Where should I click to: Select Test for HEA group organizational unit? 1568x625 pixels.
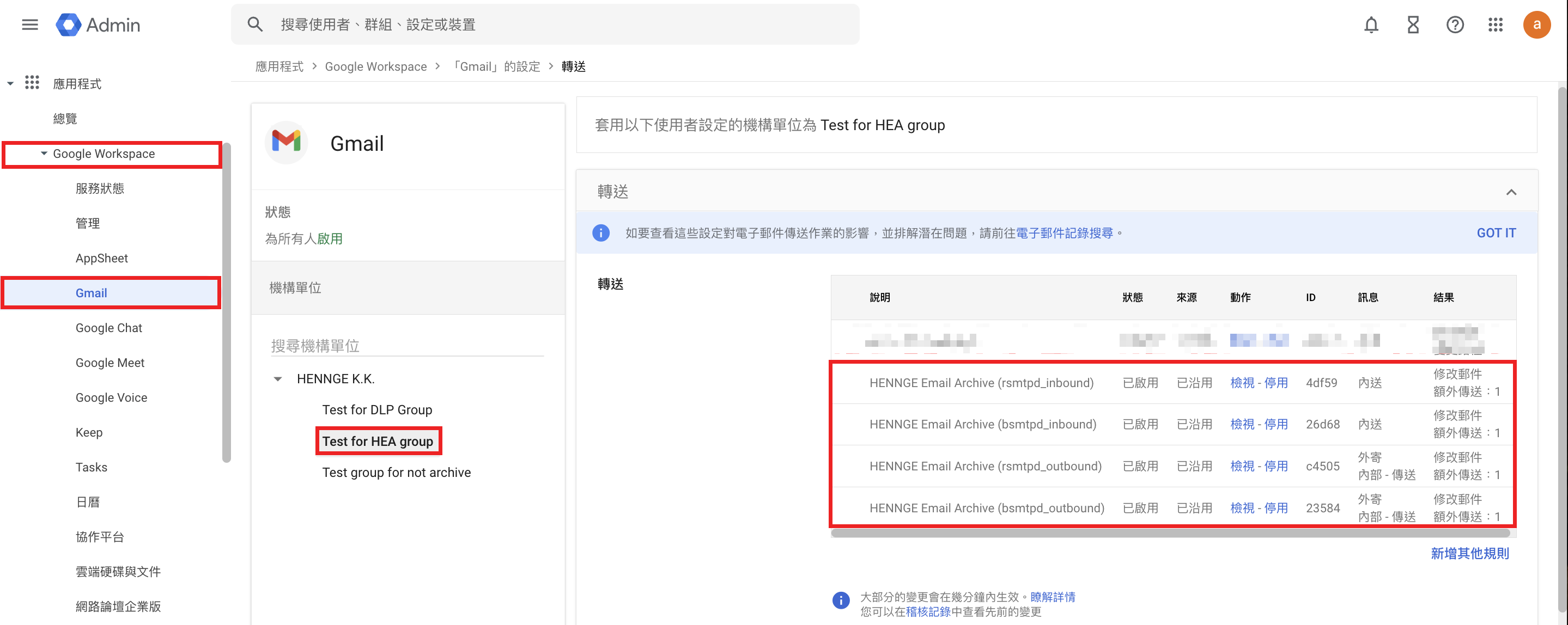click(x=378, y=442)
